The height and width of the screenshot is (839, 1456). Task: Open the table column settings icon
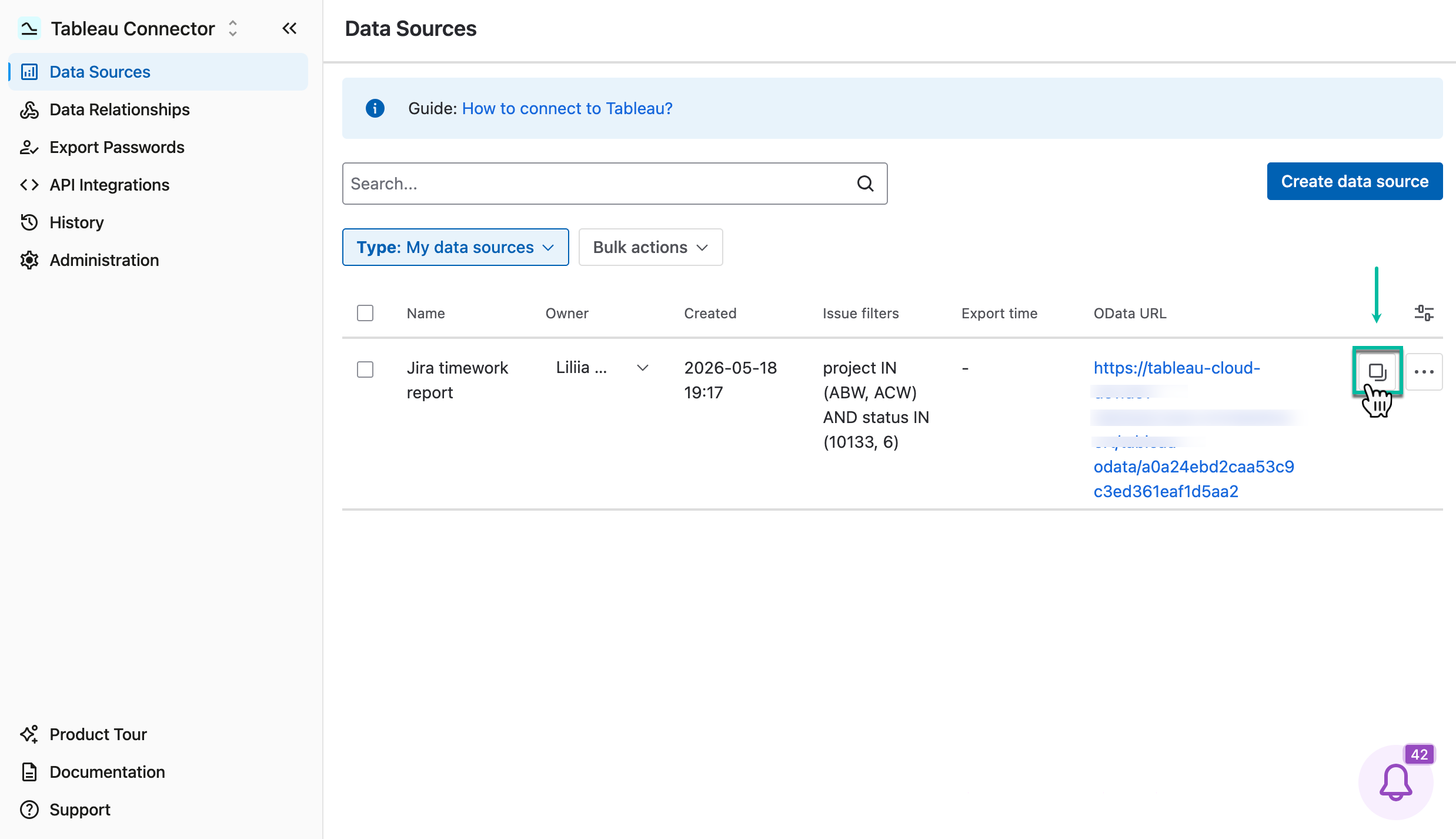(x=1424, y=313)
